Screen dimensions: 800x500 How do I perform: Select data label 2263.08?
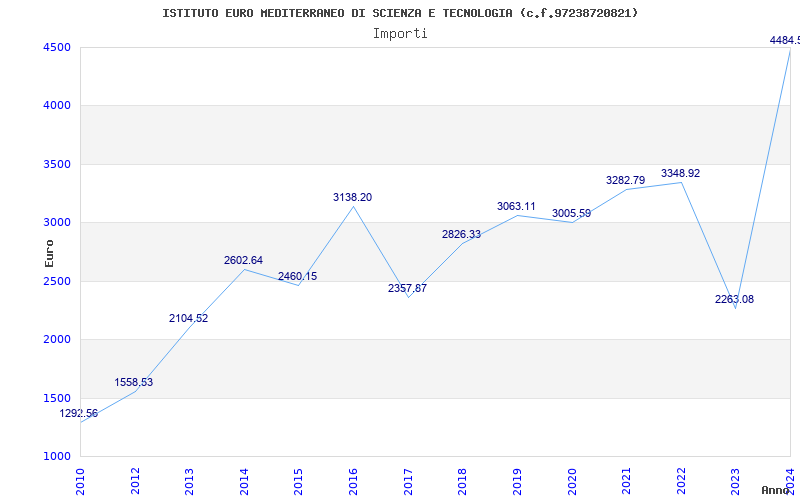734,299
